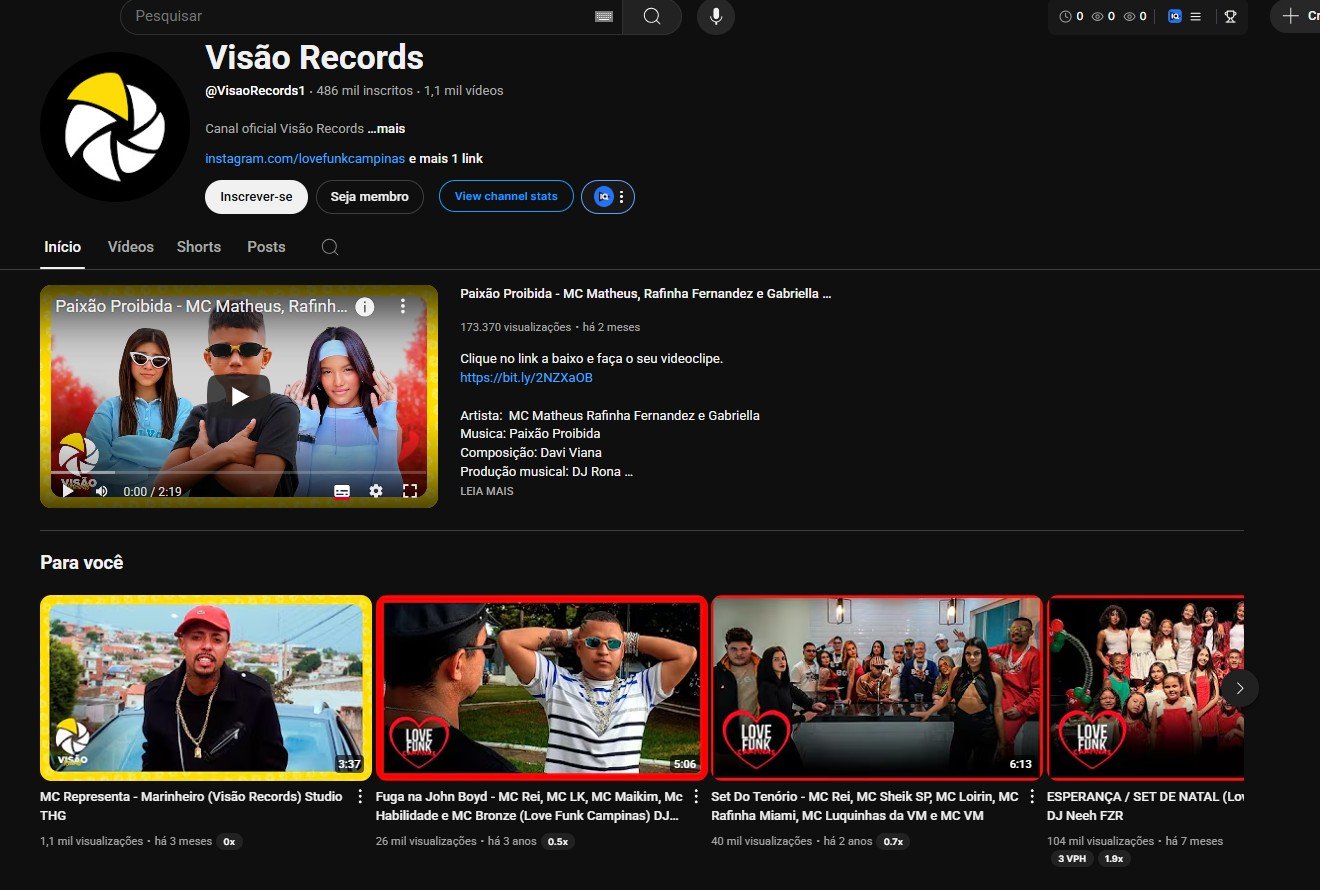The image size is (1320, 890).
Task: Click the Inscrever-se subscribe button
Action: coord(257,197)
